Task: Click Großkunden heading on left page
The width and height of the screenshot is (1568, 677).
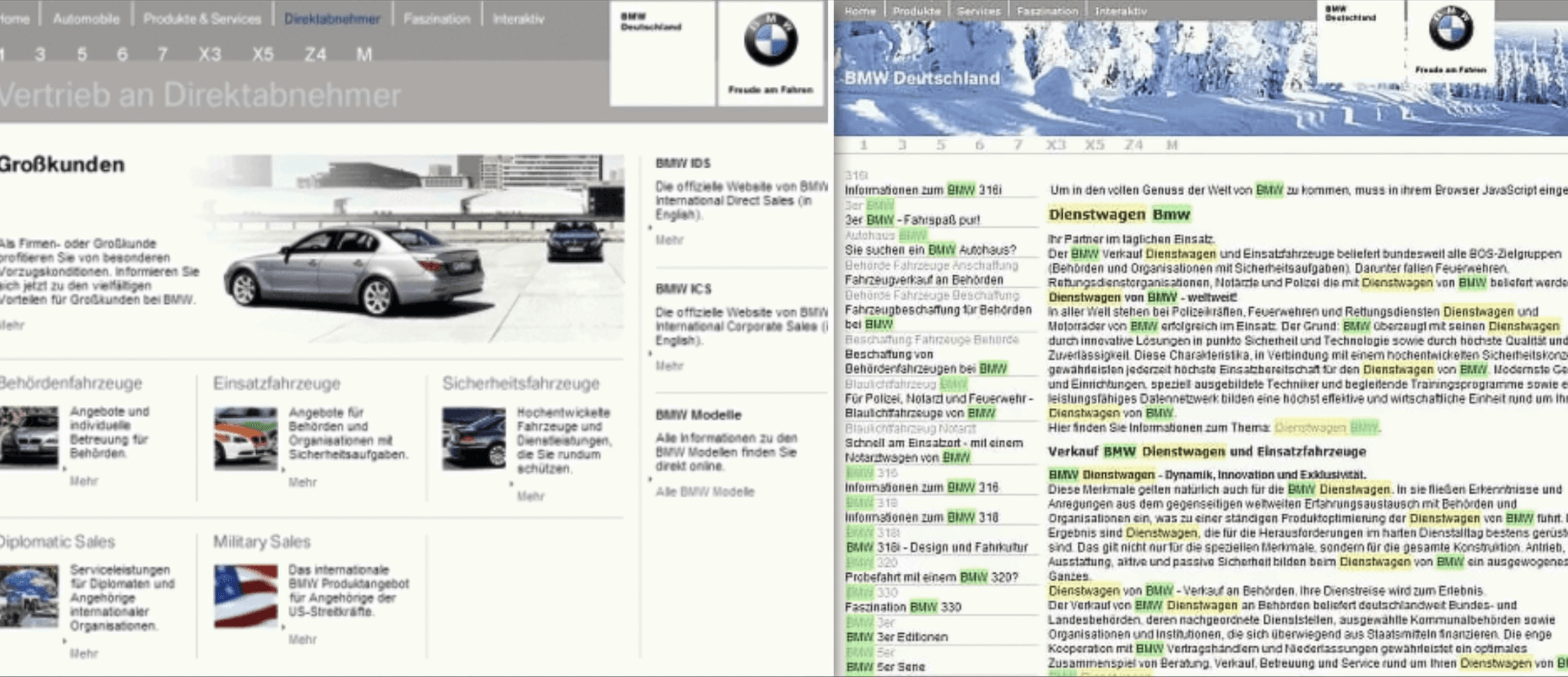Action: 62,164
